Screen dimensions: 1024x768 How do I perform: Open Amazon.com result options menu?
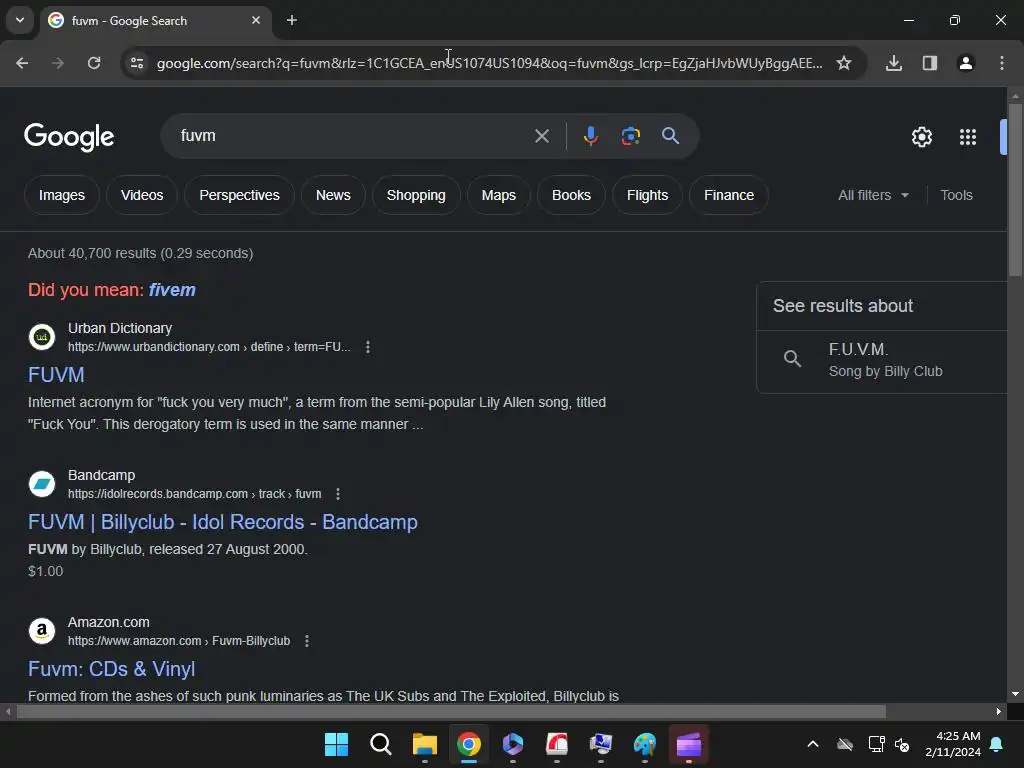307,641
